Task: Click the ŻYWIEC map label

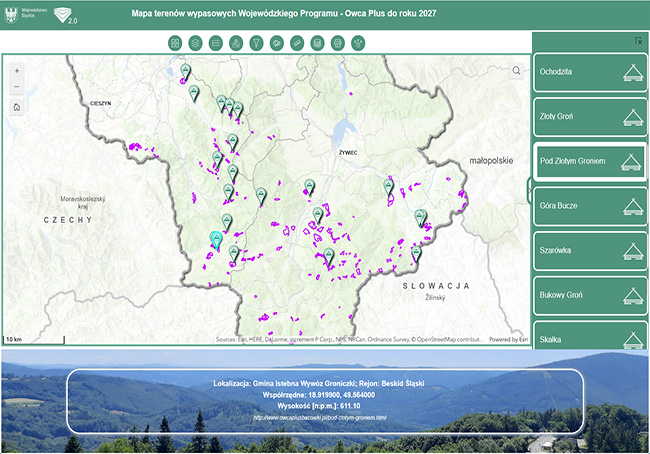Action: click(x=348, y=153)
